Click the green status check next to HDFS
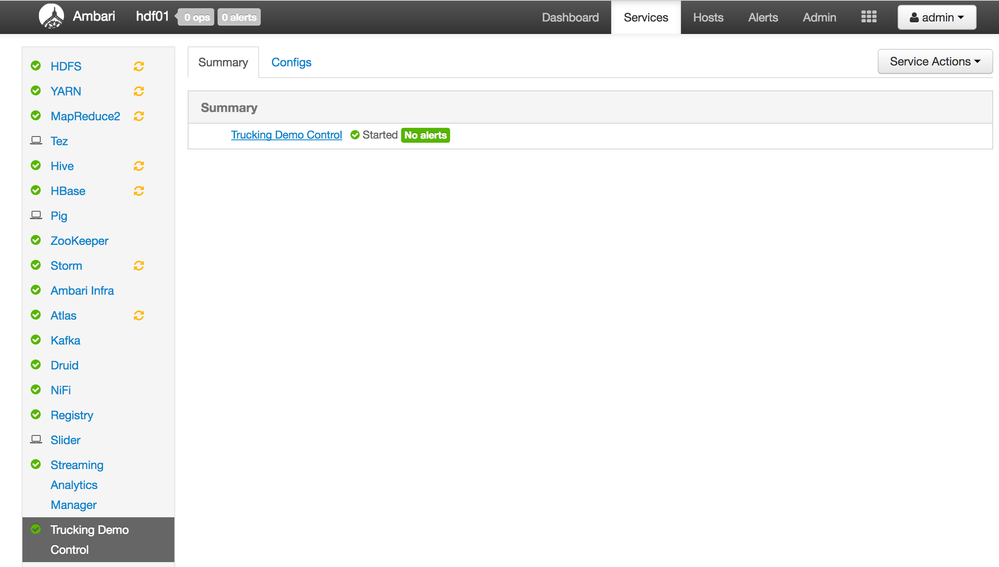 pos(36,66)
